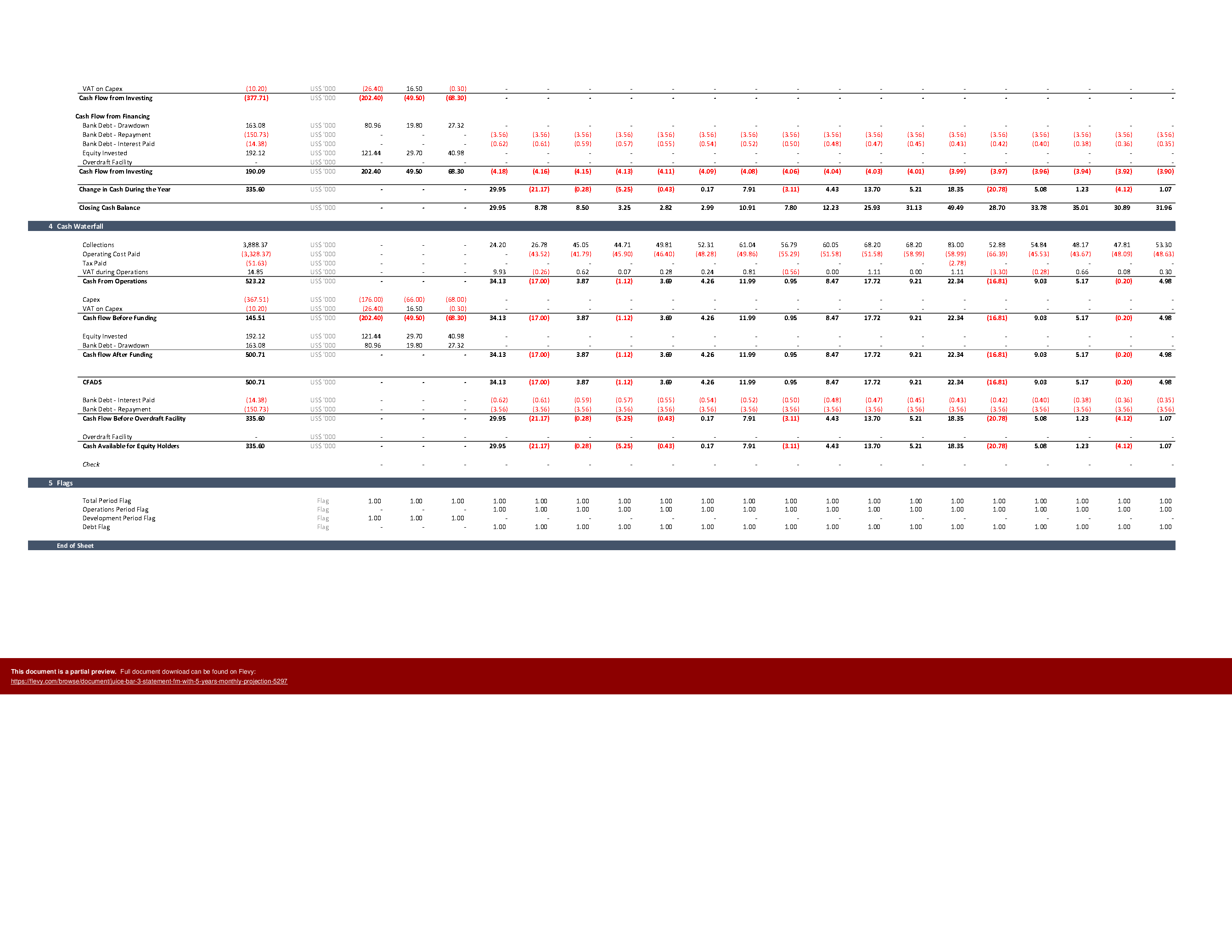The height and width of the screenshot is (952, 1232).
Task: Click 'Cash Available for Equity Holders' label
Action: [131, 446]
